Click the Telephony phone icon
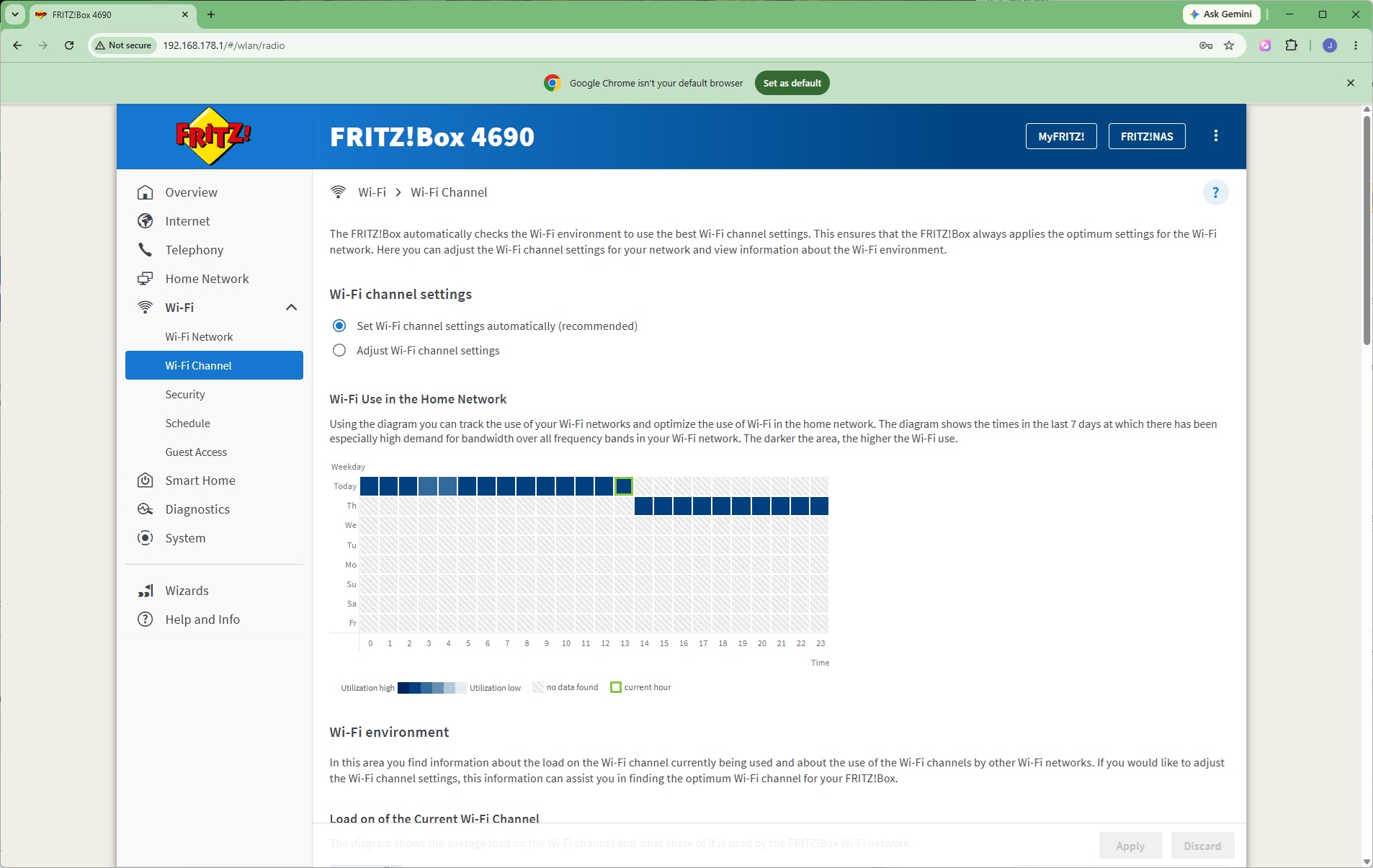 146,250
